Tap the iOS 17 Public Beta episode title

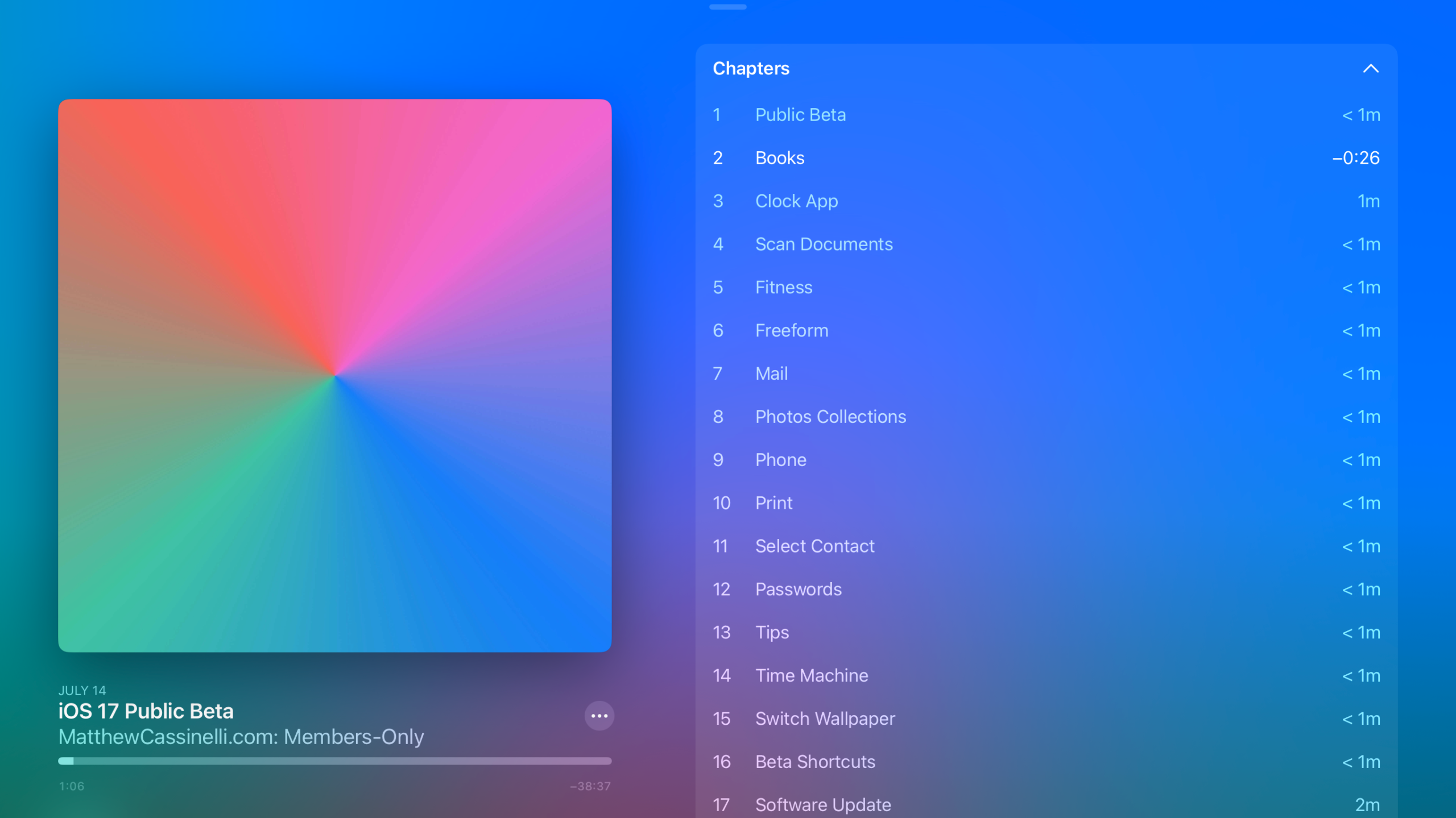click(x=146, y=711)
